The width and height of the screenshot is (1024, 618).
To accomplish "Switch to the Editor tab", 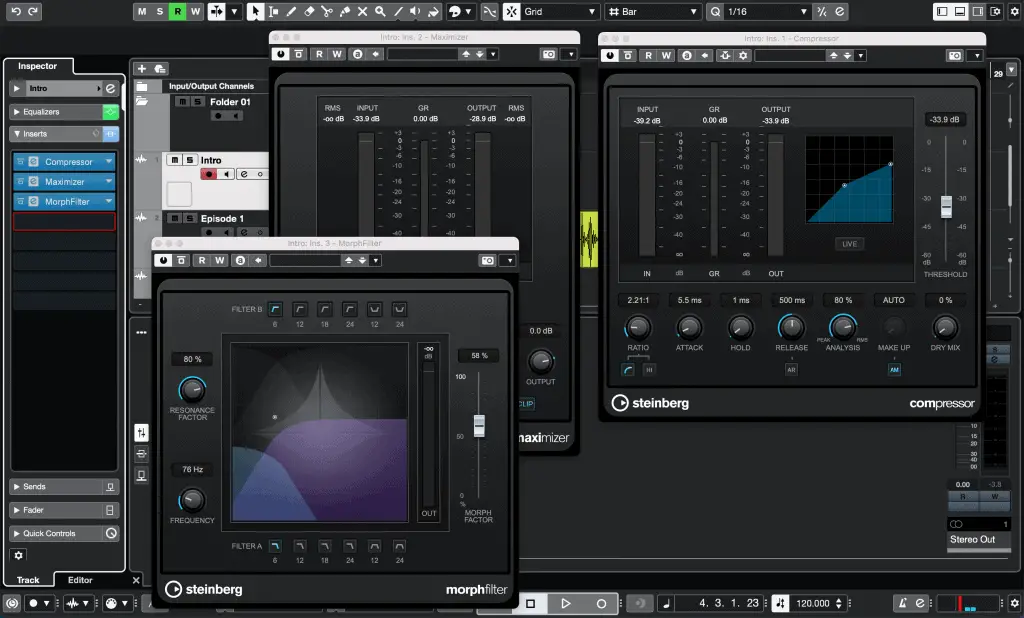I will tap(80, 580).
